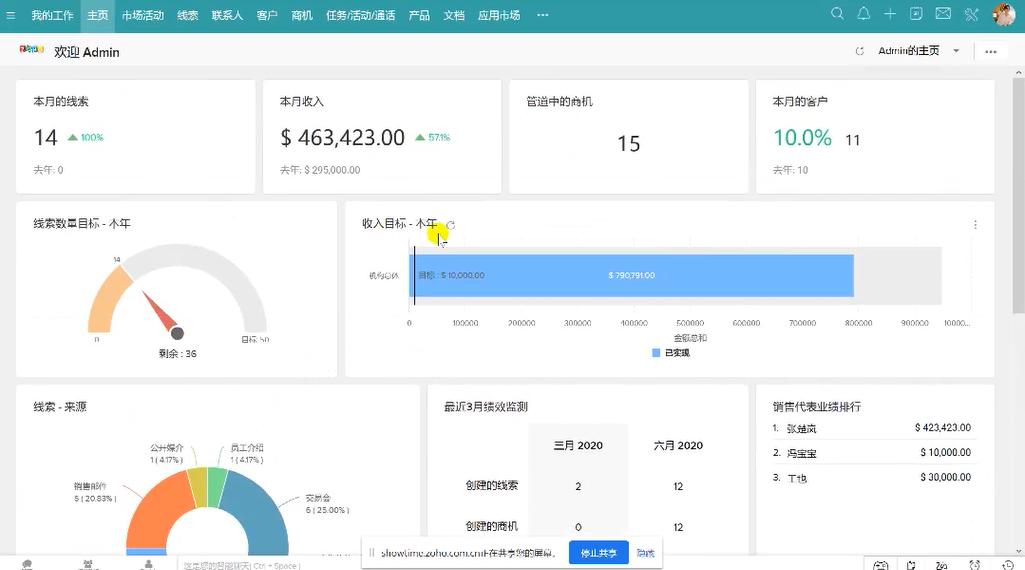Refresh the homepage dashboard

[859, 51]
